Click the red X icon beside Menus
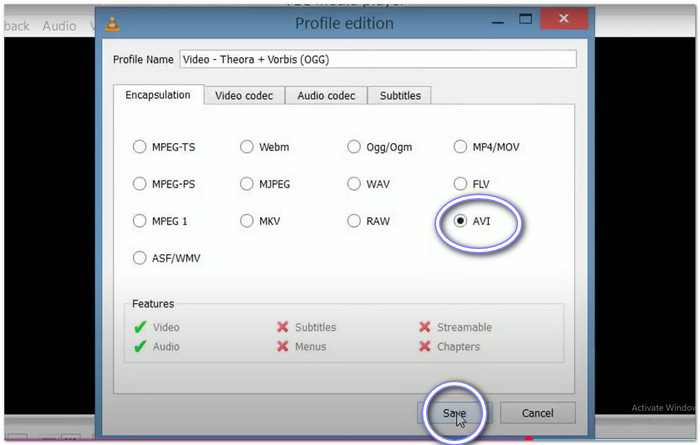The image size is (700, 445). click(x=283, y=346)
